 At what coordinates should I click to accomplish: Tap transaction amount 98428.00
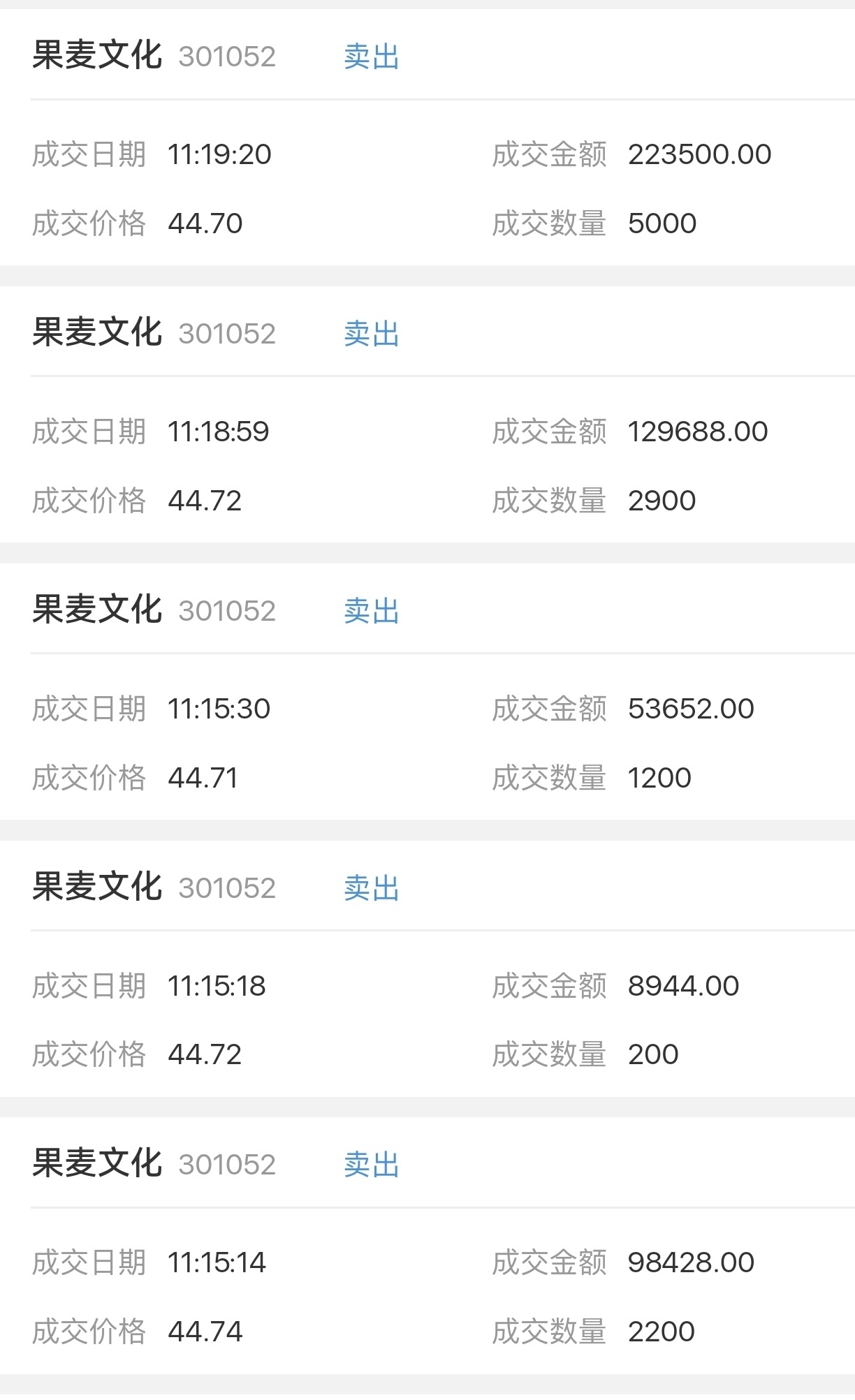pyautogui.click(x=691, y=1262)
